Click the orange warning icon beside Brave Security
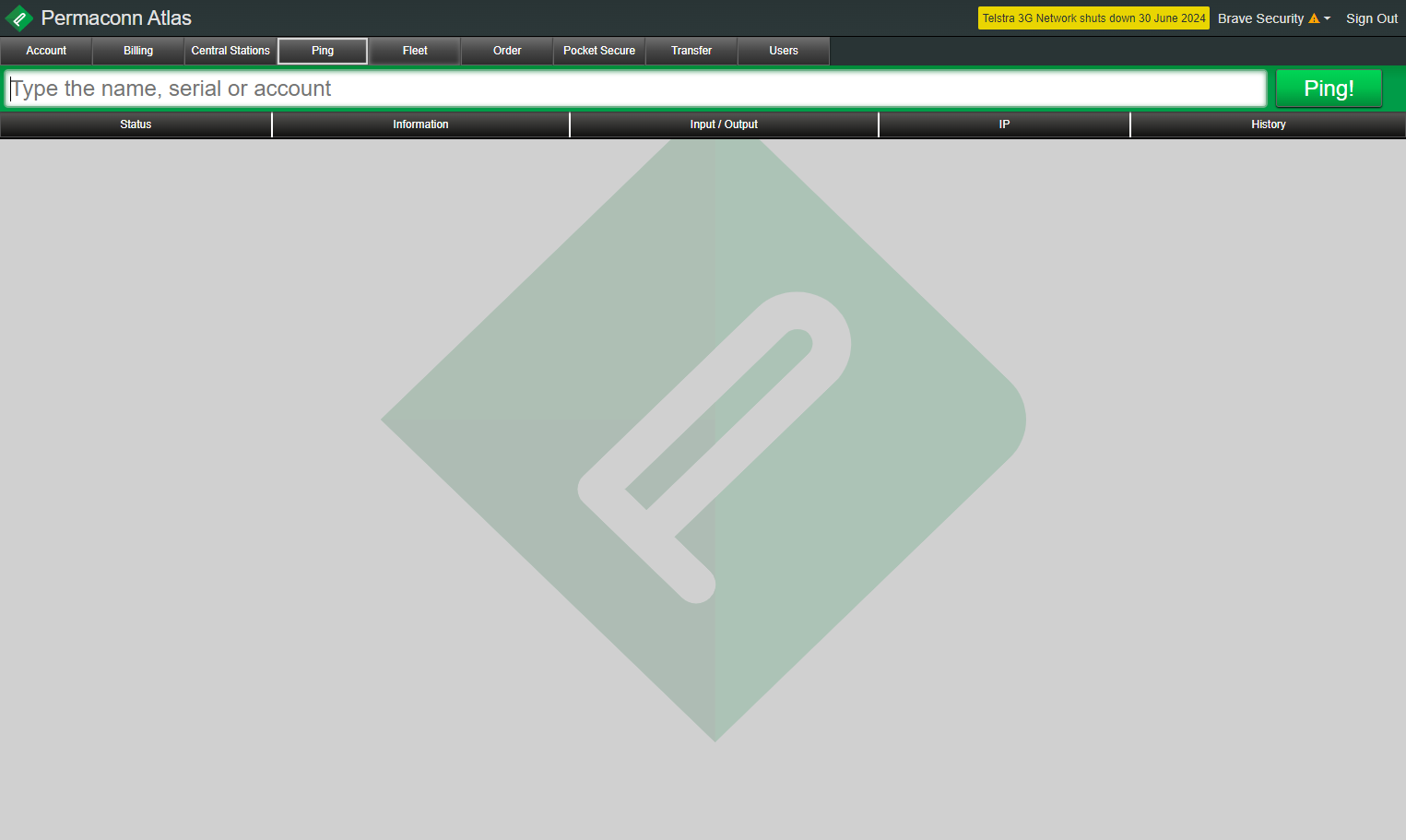The width and height of the screenshot is (1406, 840). tap(1314, 18)
